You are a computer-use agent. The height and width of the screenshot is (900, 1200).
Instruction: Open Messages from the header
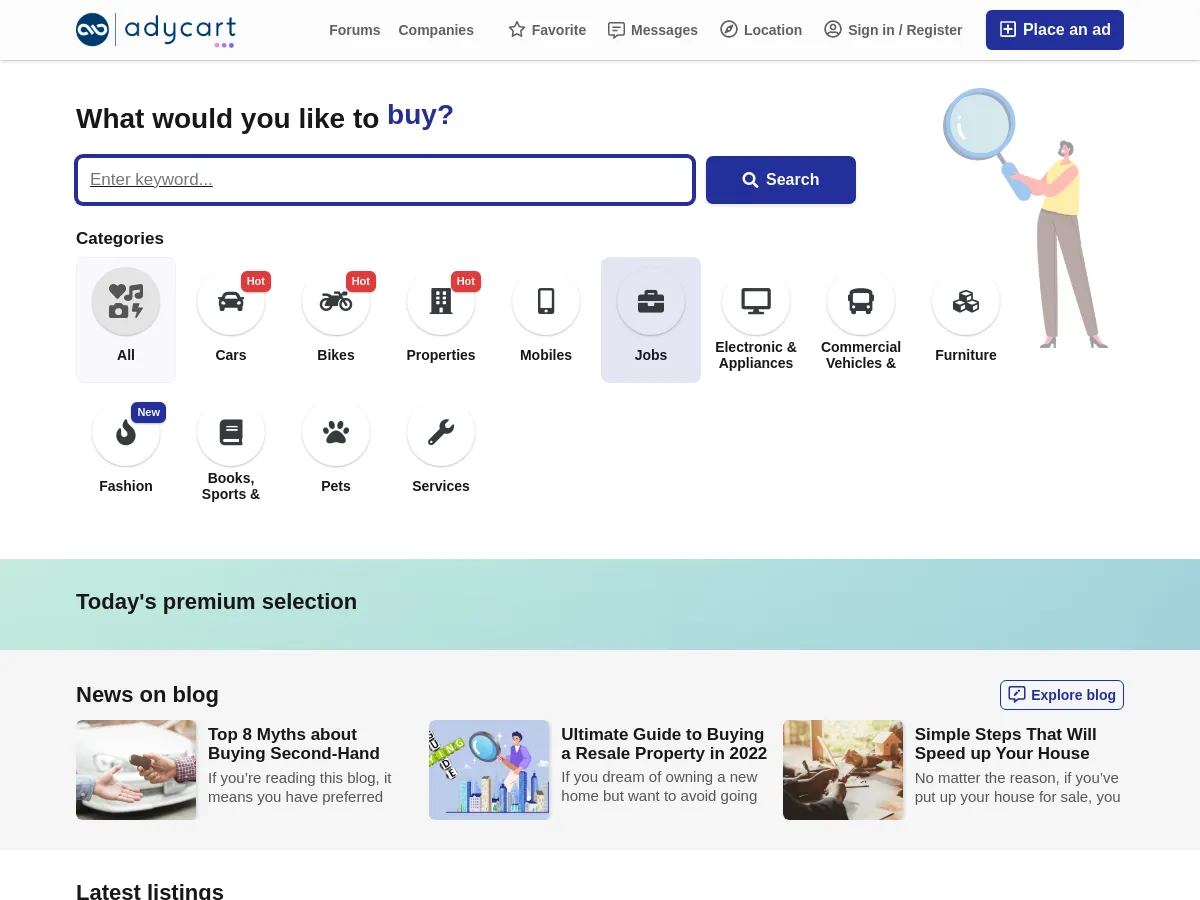[652, 30]
